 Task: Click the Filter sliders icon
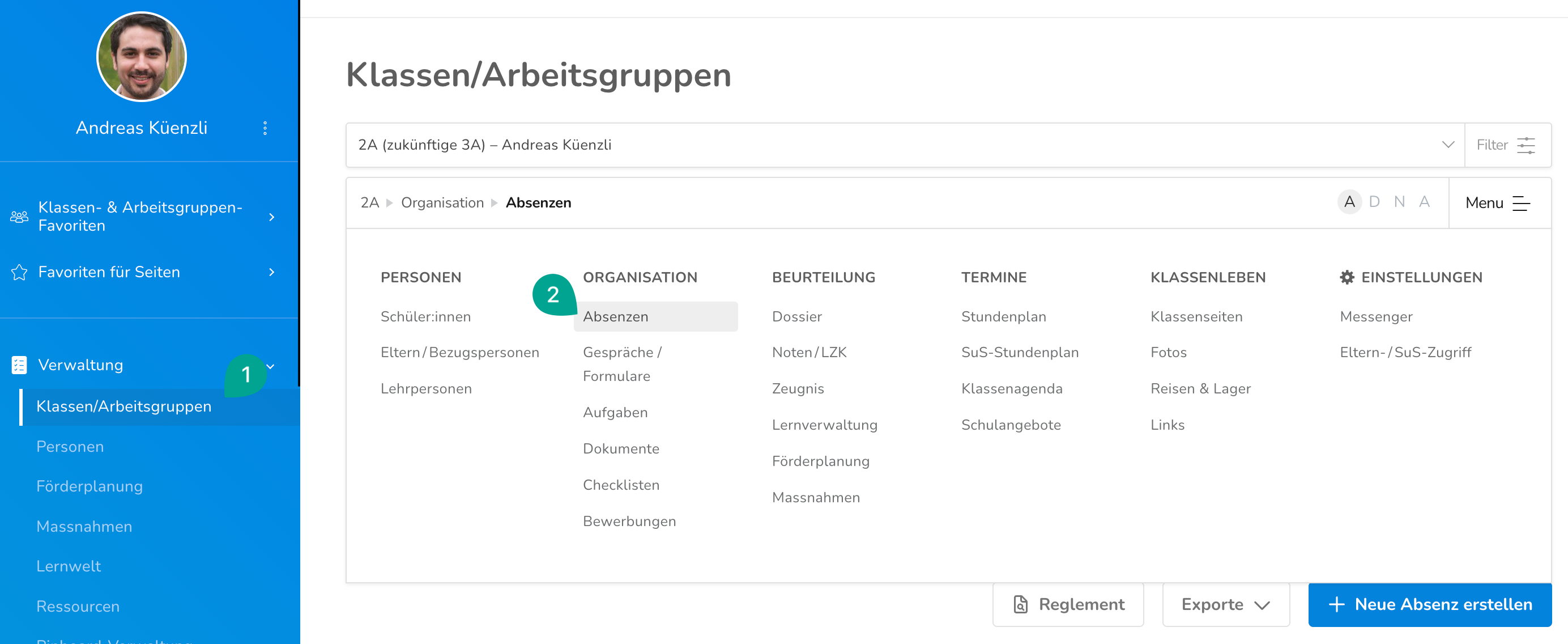[x=1526, y=145]
